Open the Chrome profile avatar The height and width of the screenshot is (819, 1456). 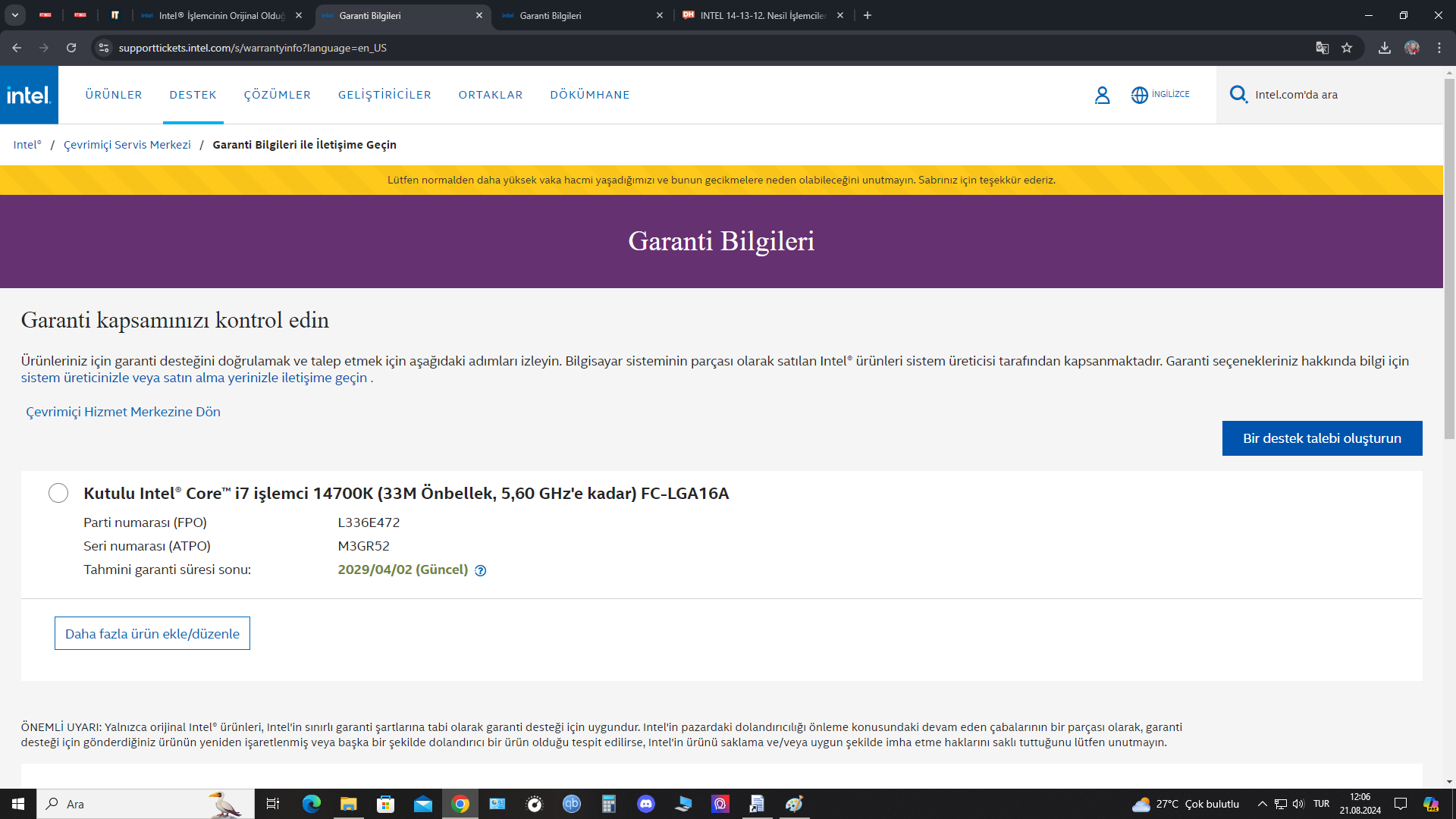[1412, 48]
